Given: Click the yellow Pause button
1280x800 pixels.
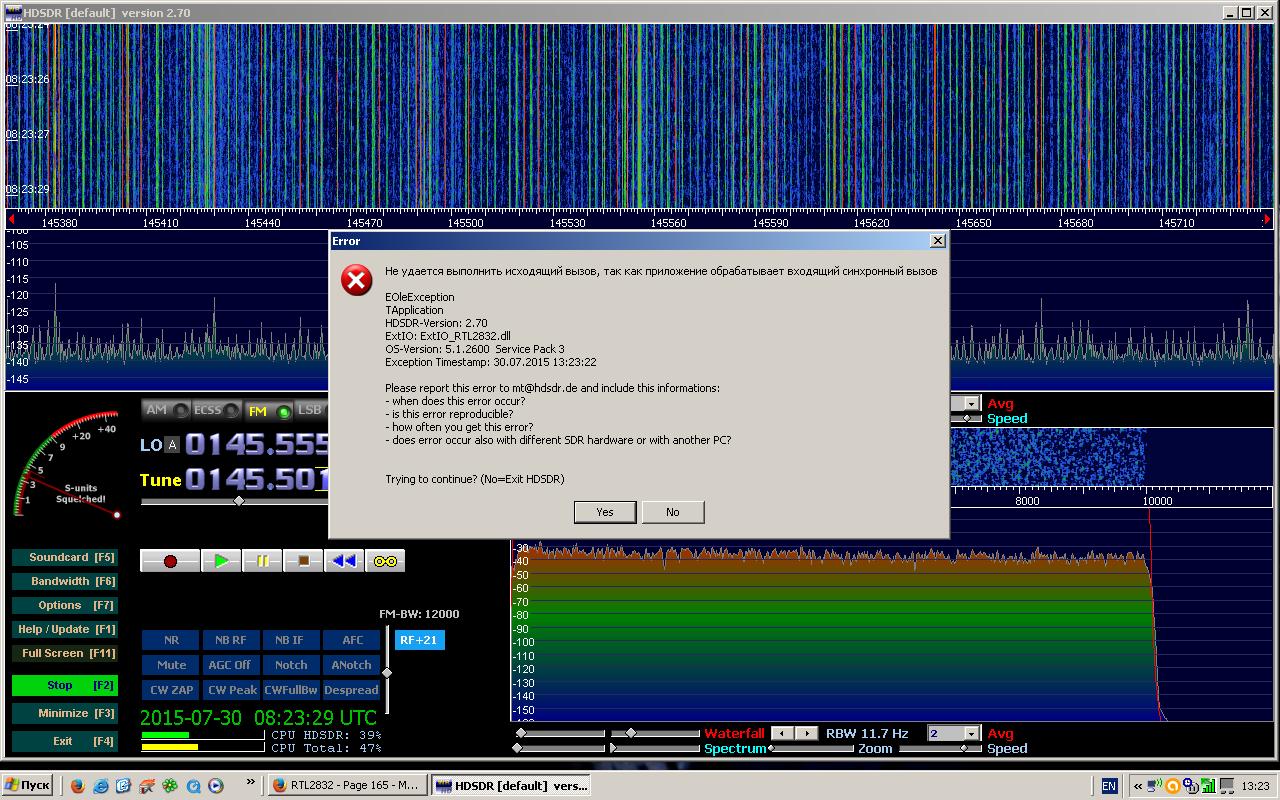Looking at the screenshot, I should [x=262, y=561].
